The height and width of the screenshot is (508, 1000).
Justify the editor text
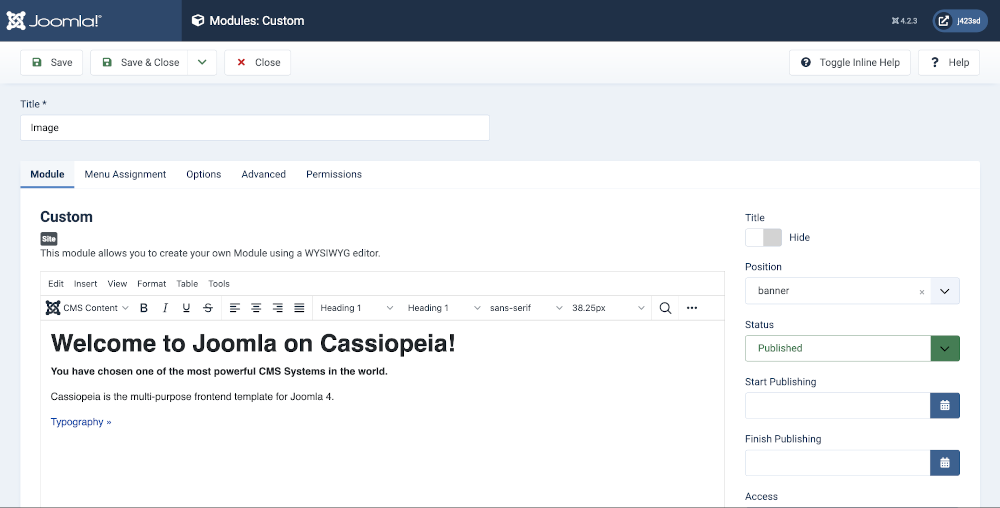click(x=299, y=308)
